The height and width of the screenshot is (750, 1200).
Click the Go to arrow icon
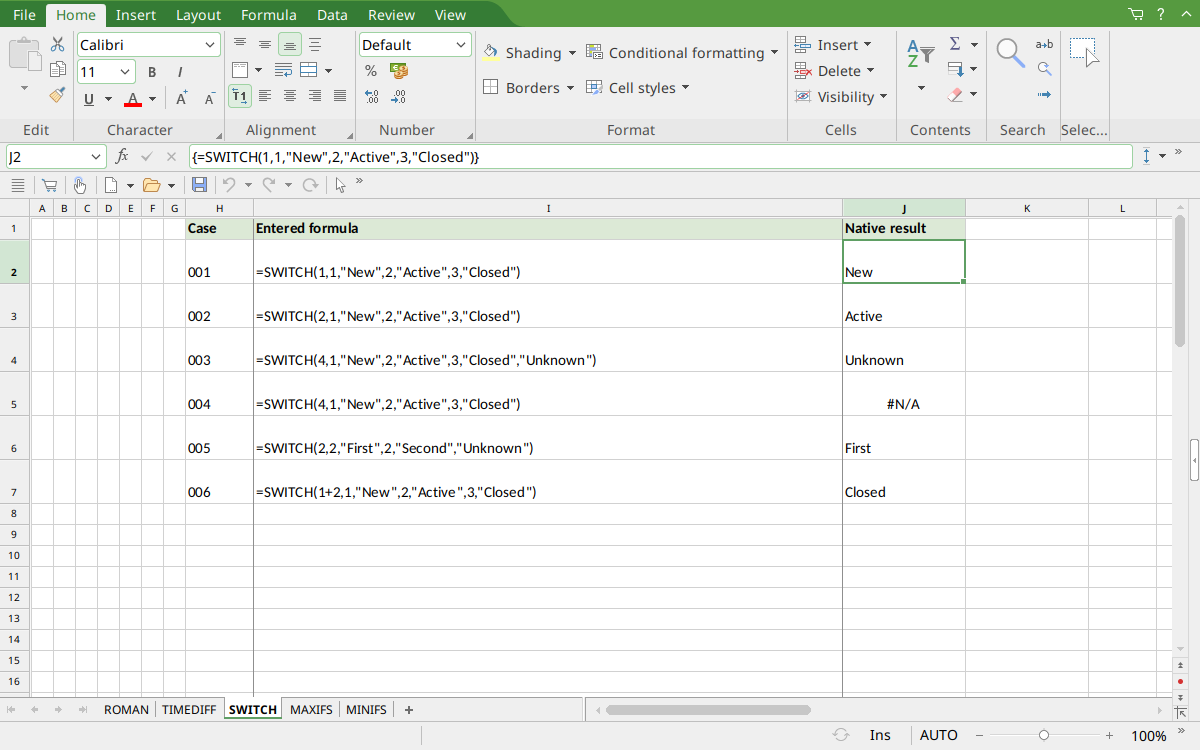[x=1044, y=95]
